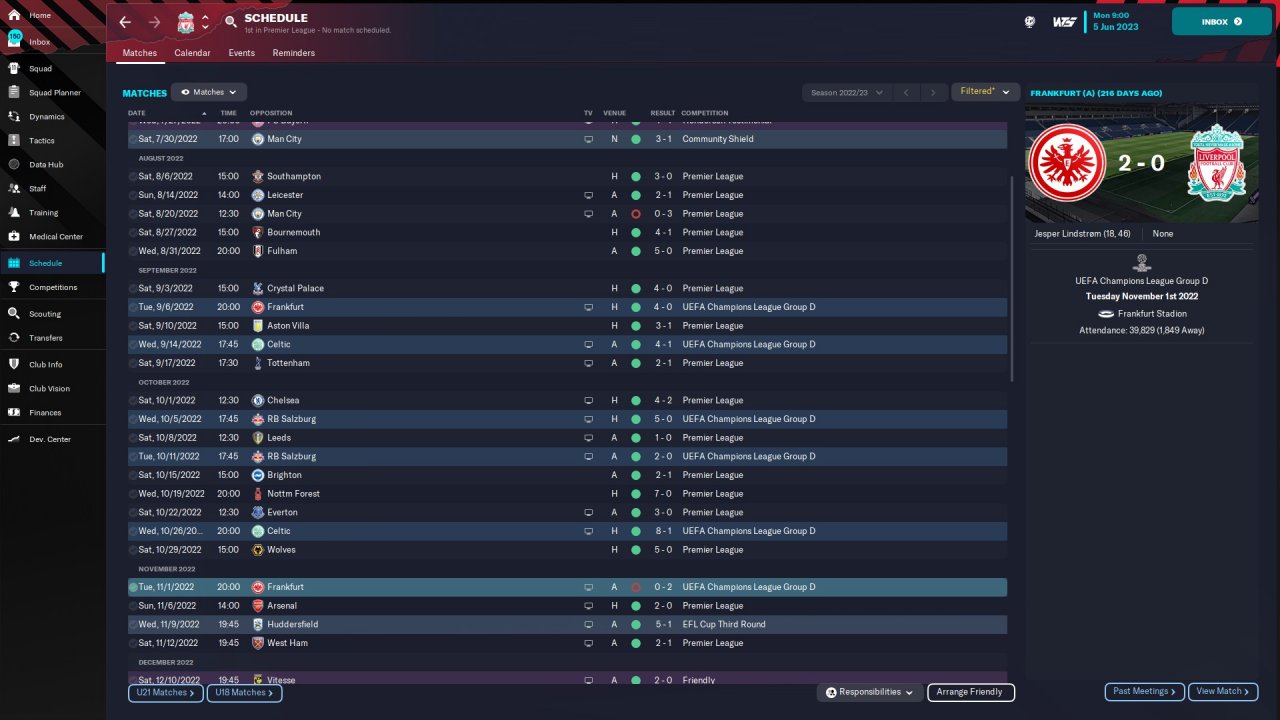Expand the Matches view dropdown
The image size is (1280, 720).
[209, 92]
